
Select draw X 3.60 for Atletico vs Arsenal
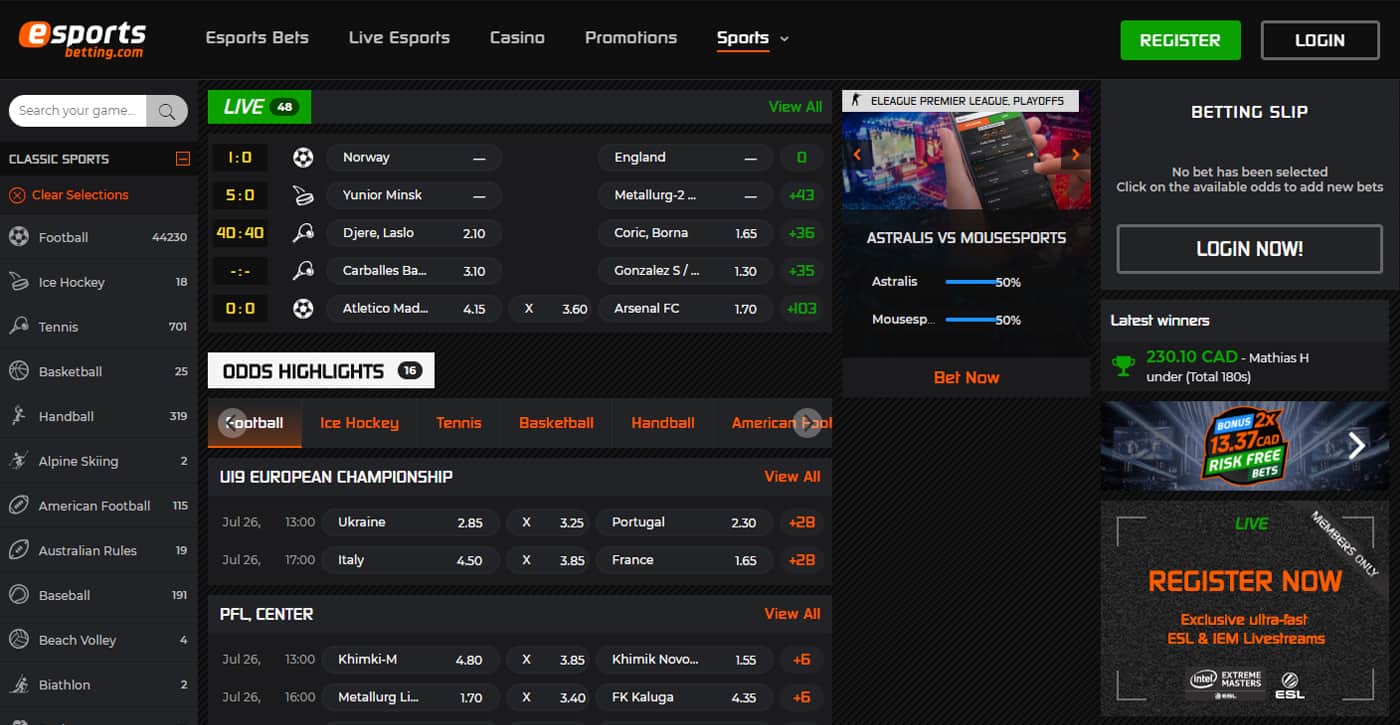pos(549,308)
